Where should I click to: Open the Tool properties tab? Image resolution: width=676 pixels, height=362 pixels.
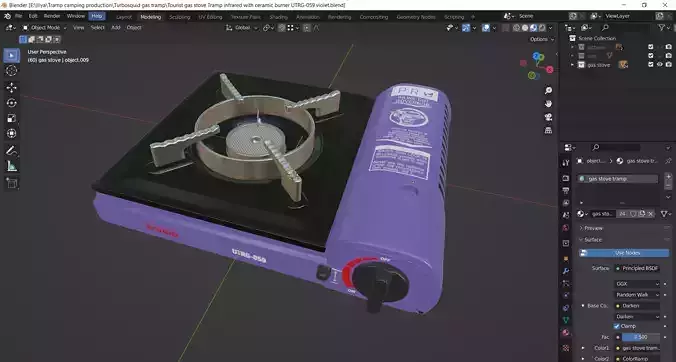click(566, 163)
